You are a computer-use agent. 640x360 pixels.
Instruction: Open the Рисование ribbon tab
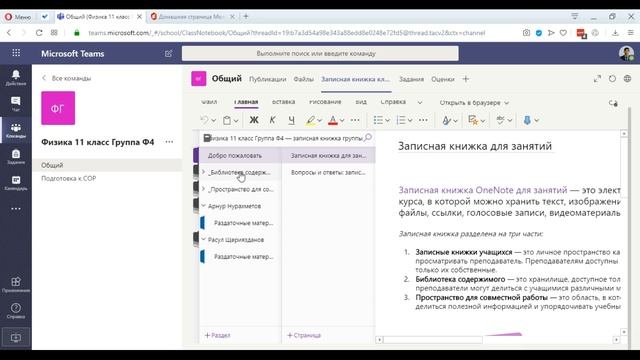(x=325, y=102)
